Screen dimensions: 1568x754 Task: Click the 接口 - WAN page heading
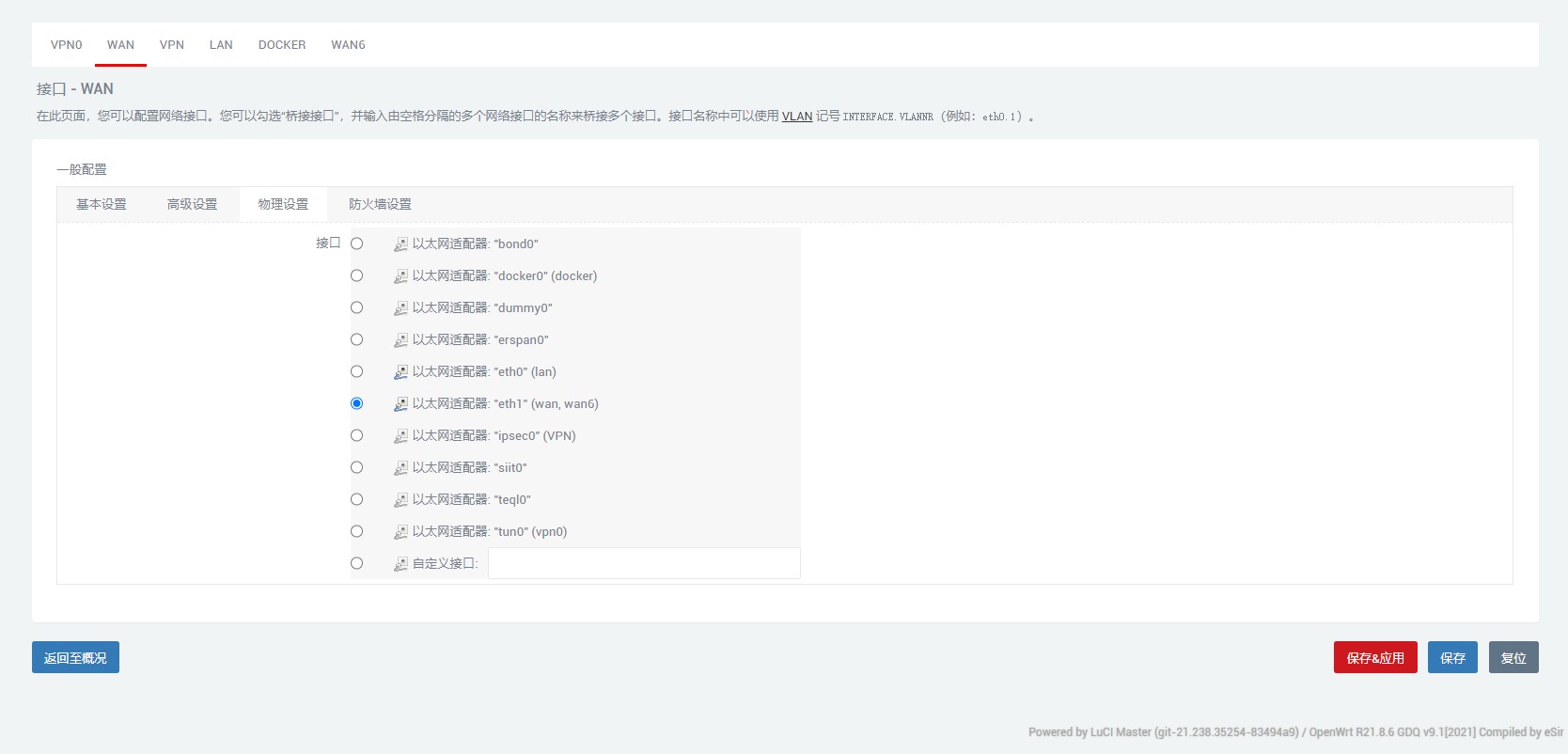75,89
